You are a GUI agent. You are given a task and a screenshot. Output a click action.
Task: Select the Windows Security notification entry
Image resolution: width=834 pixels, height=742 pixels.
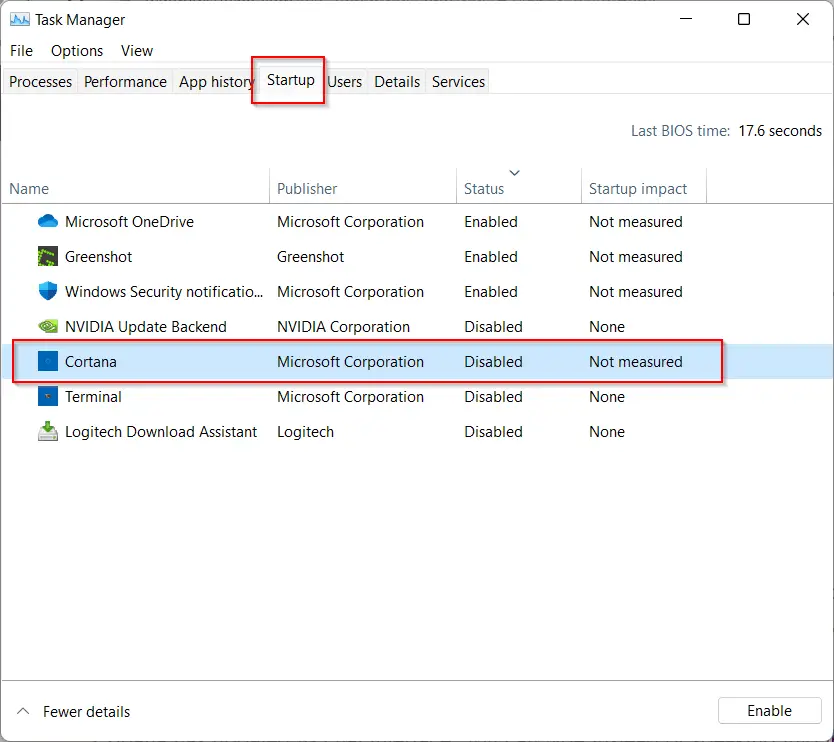pyautogui.click(x=164, y=291)
